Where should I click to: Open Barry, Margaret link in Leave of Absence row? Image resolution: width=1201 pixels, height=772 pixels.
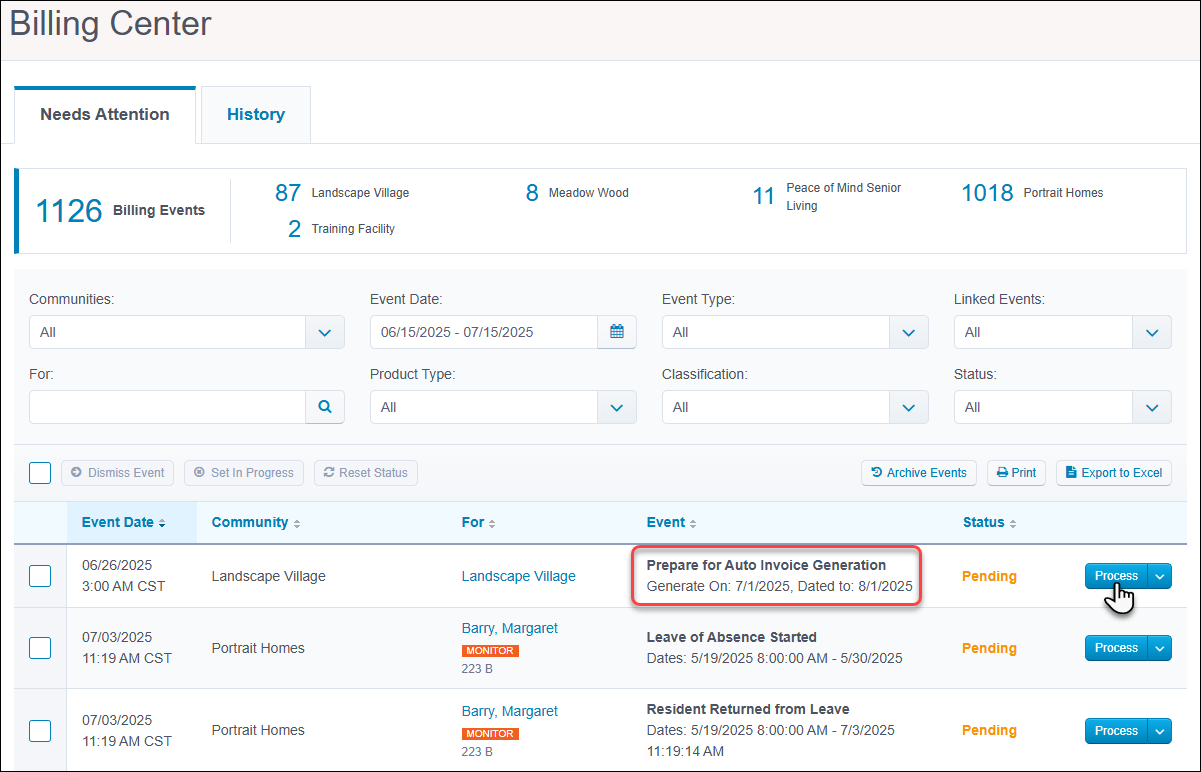(x=510, y=629)
